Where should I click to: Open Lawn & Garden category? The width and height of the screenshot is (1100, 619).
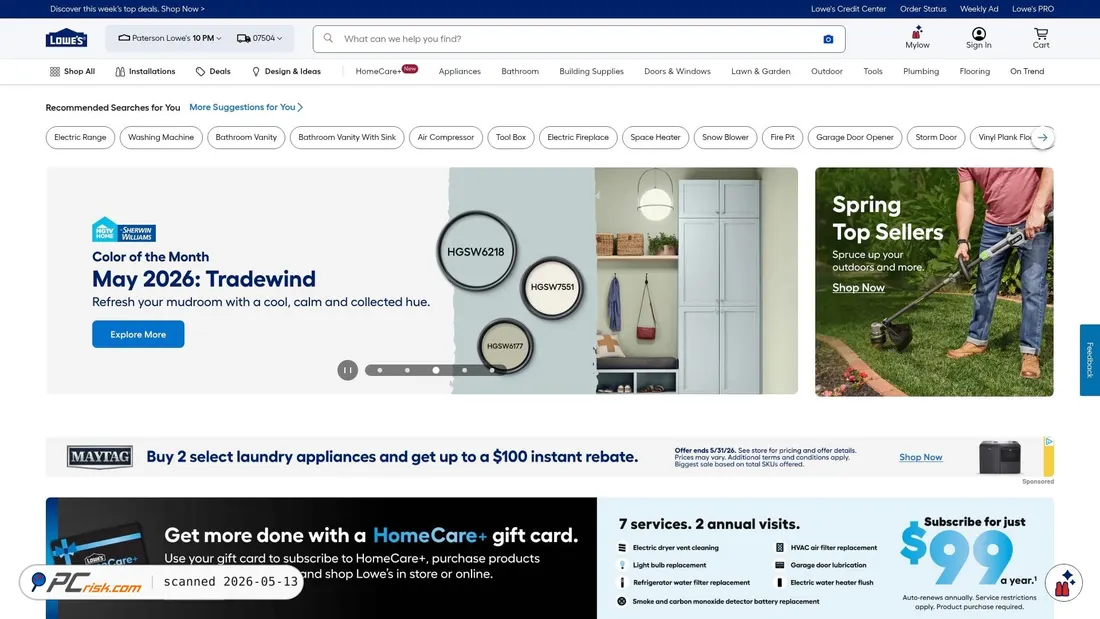760,72
